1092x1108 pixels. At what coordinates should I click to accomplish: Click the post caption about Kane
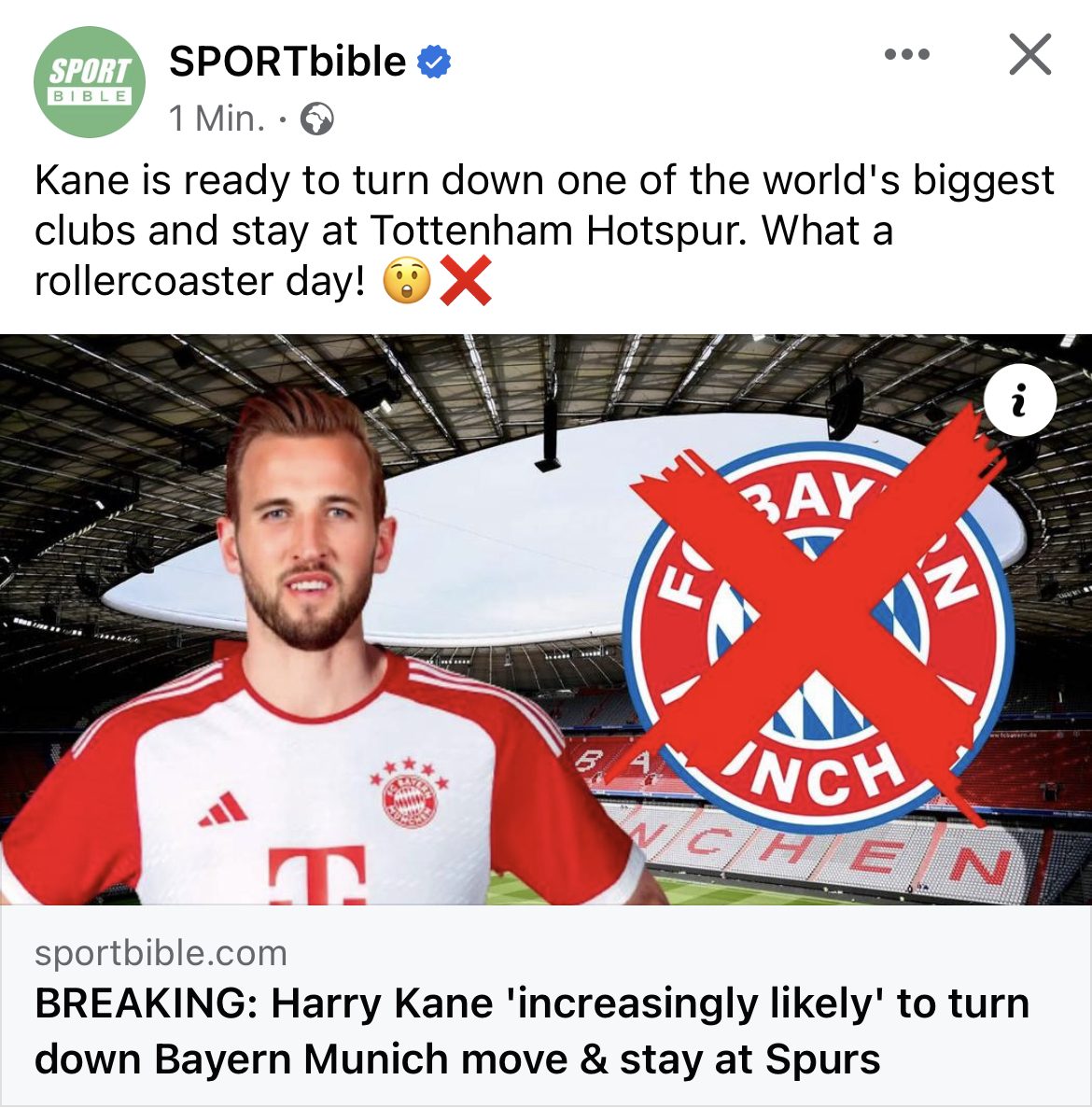(x=544, y=231)
